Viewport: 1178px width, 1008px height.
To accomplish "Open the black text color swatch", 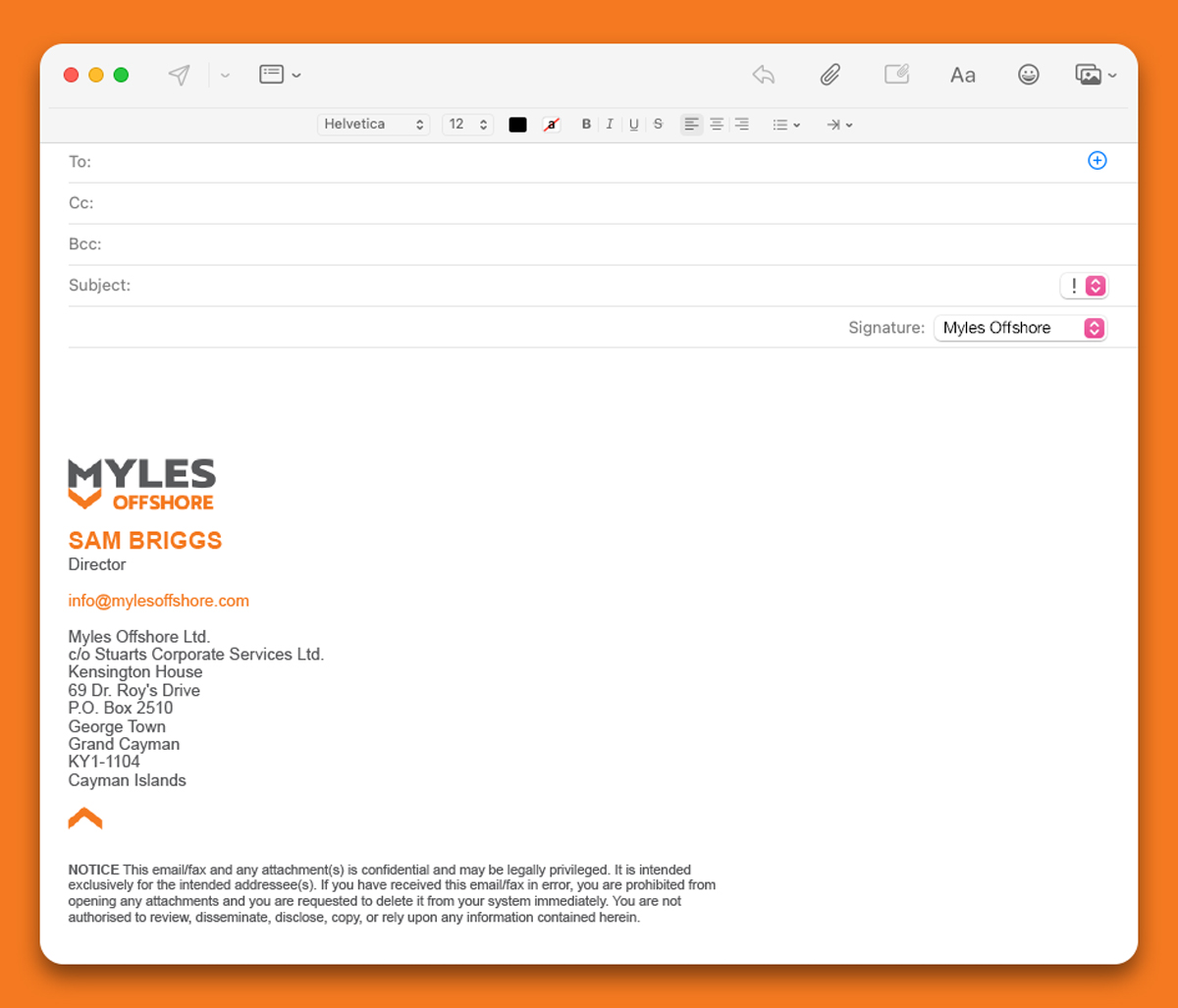I will click(517, 125).
